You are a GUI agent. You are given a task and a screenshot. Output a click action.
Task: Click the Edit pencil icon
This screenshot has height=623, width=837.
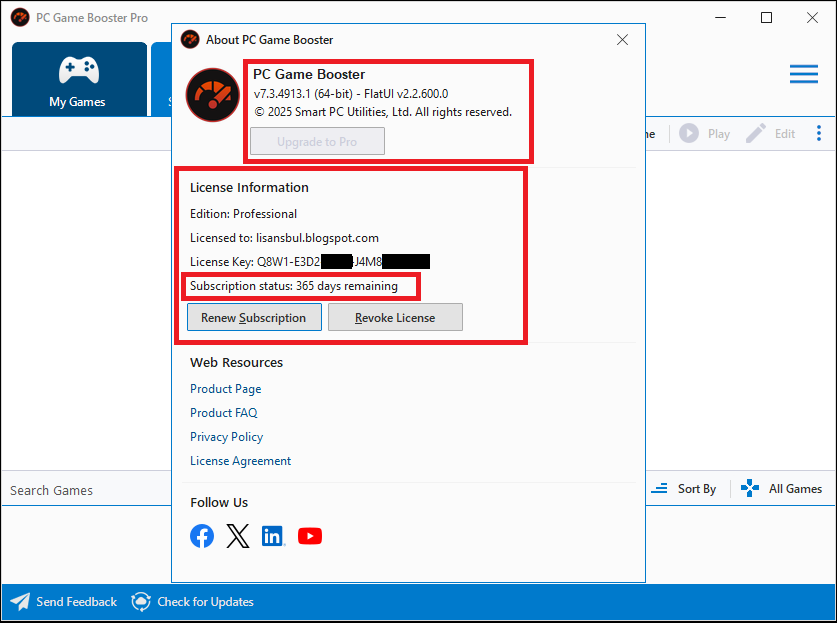click(x=756, y=134)
